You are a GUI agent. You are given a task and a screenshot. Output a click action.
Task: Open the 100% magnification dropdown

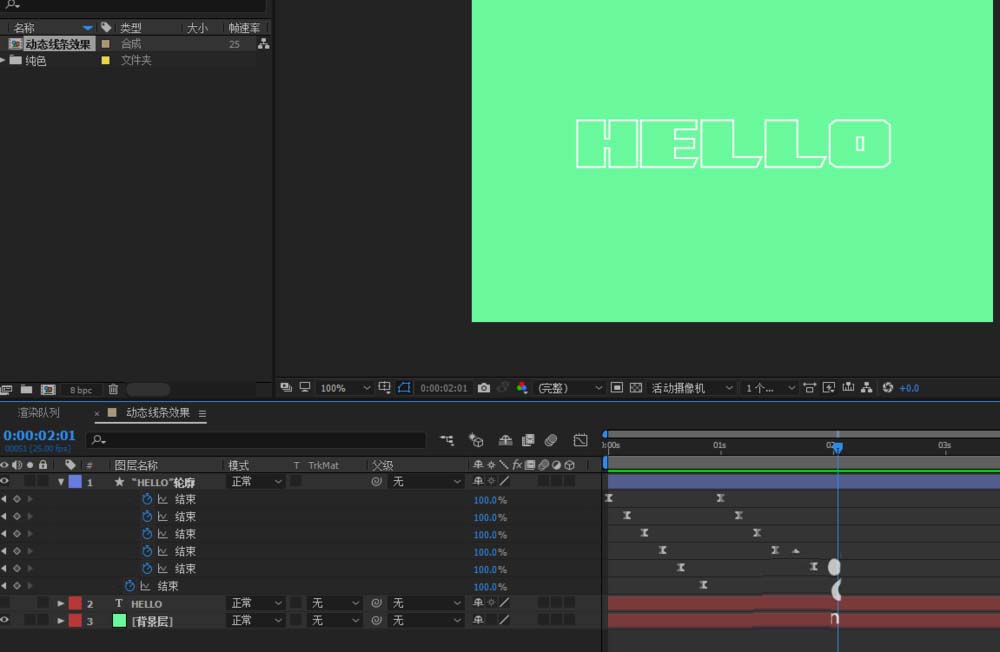(345, 388)
